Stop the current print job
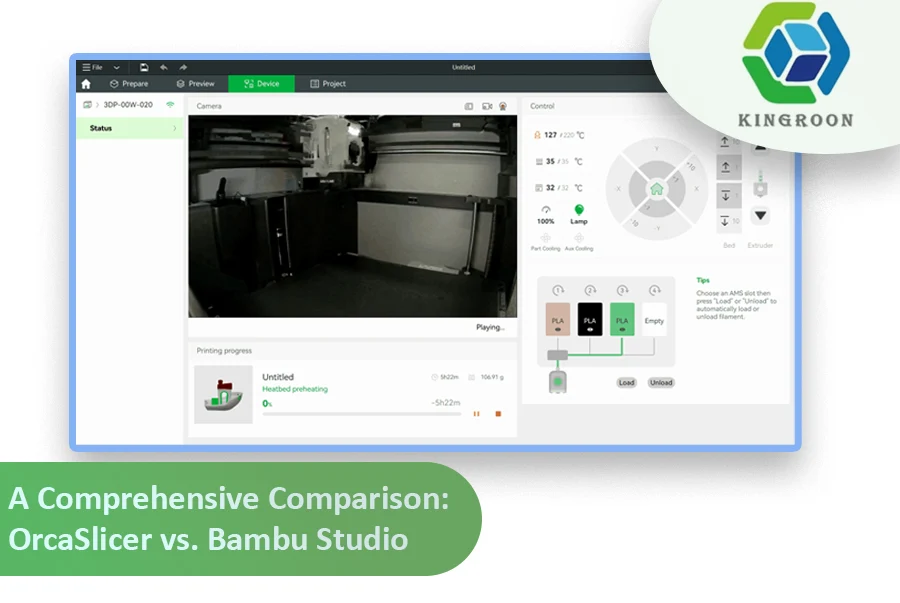 click(498, 414)
